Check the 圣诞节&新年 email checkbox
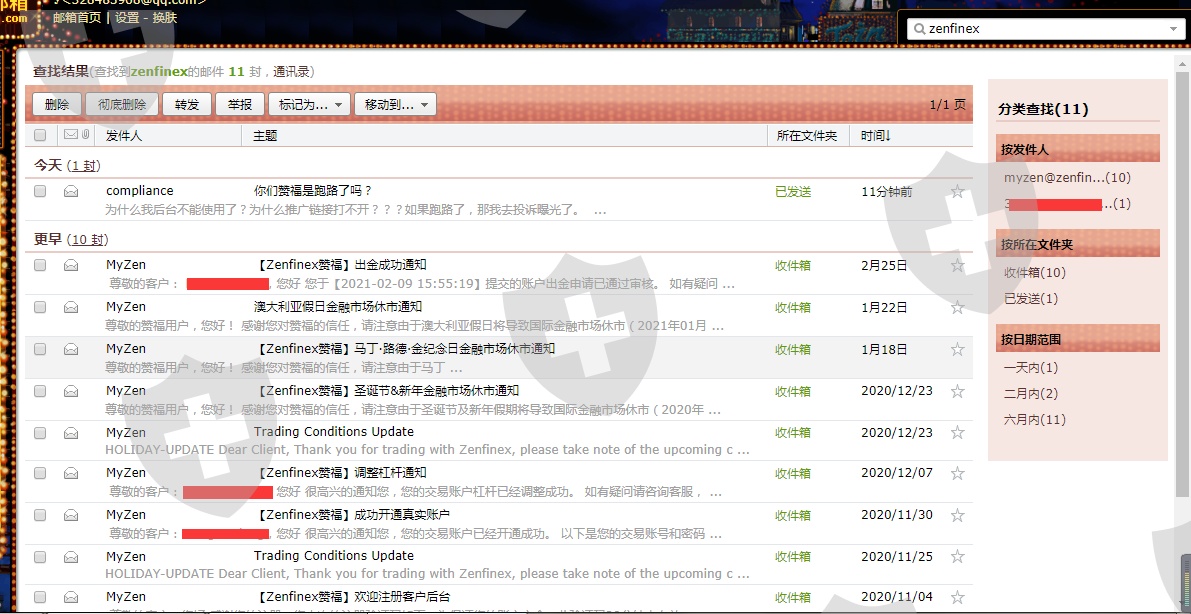 coord(40,391)
